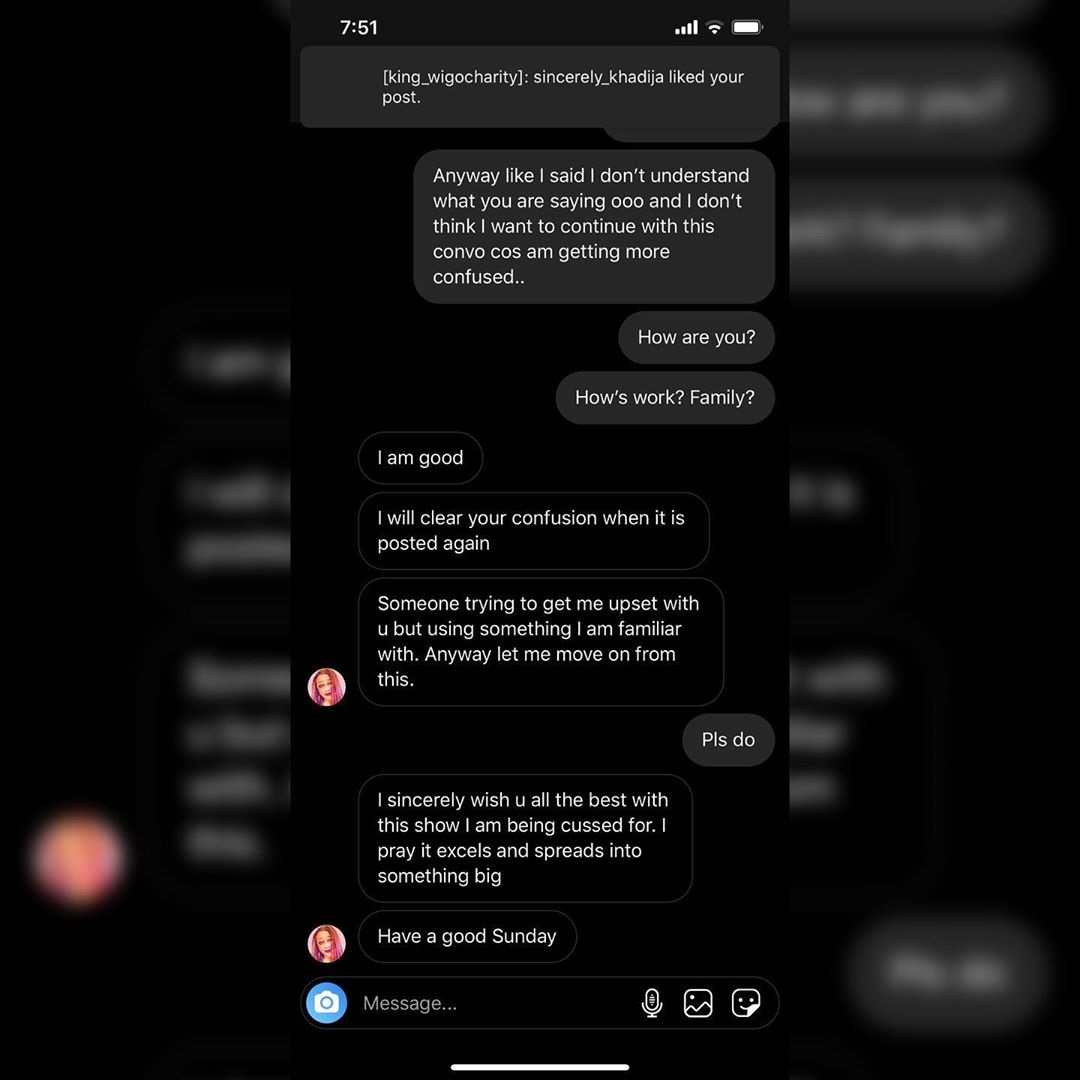The width and height of the screenshot is (1080, 1080).
Task: Tap the battery status icon
Action: (747, 28)
